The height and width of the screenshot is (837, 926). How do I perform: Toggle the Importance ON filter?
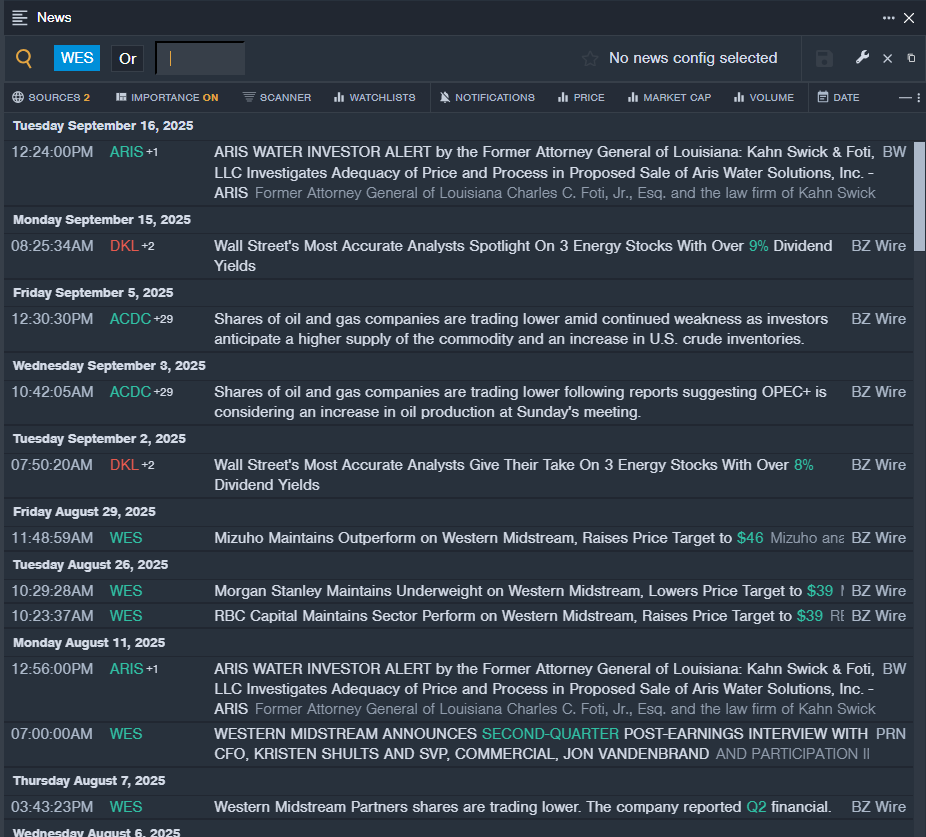[x=167, y=97]
